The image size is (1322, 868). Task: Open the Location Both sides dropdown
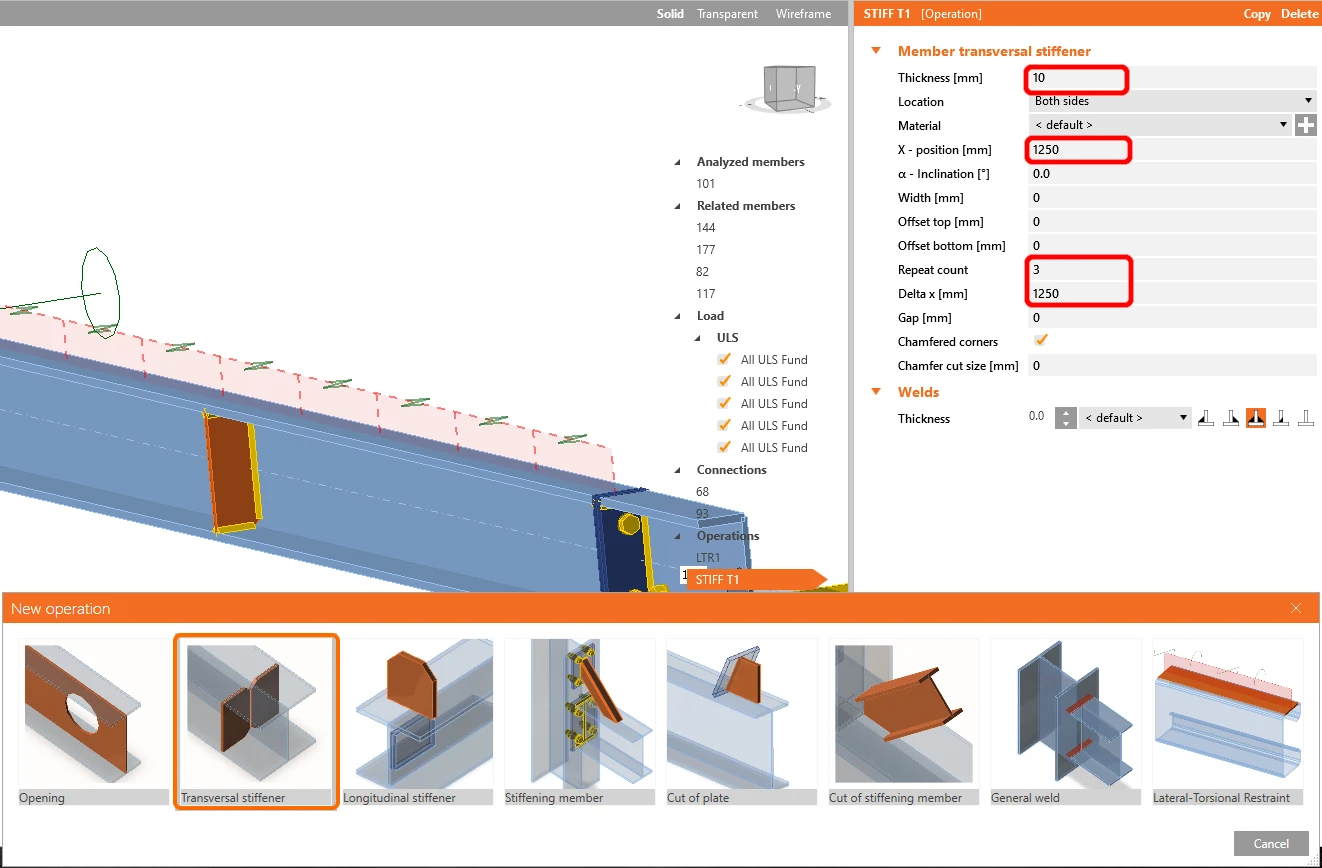pos(1172,101)
